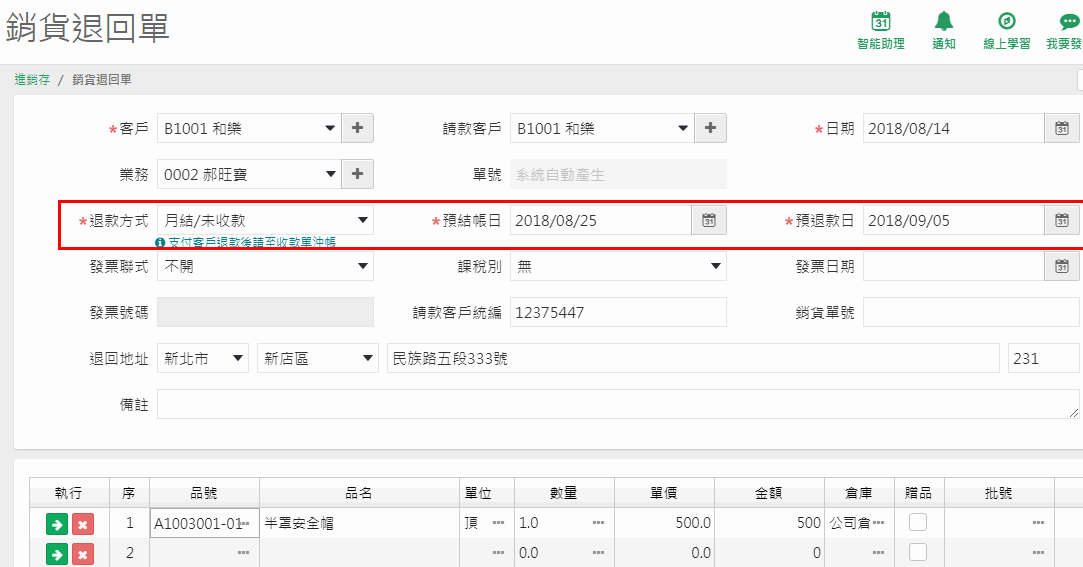The width and height of the screenshot is (1083, 567).
Task: Select city dropdown 新北市
Action: click(x=203, y=358)
